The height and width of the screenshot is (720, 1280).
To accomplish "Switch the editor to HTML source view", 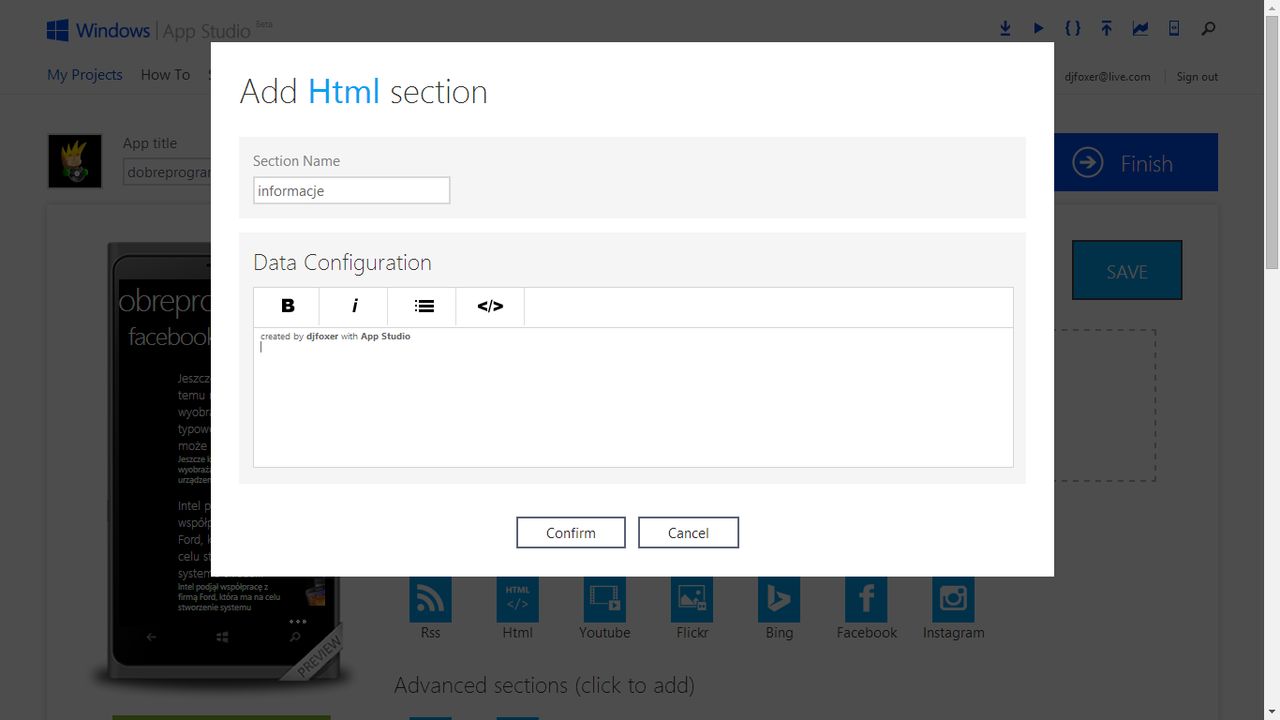I will 490,307.
